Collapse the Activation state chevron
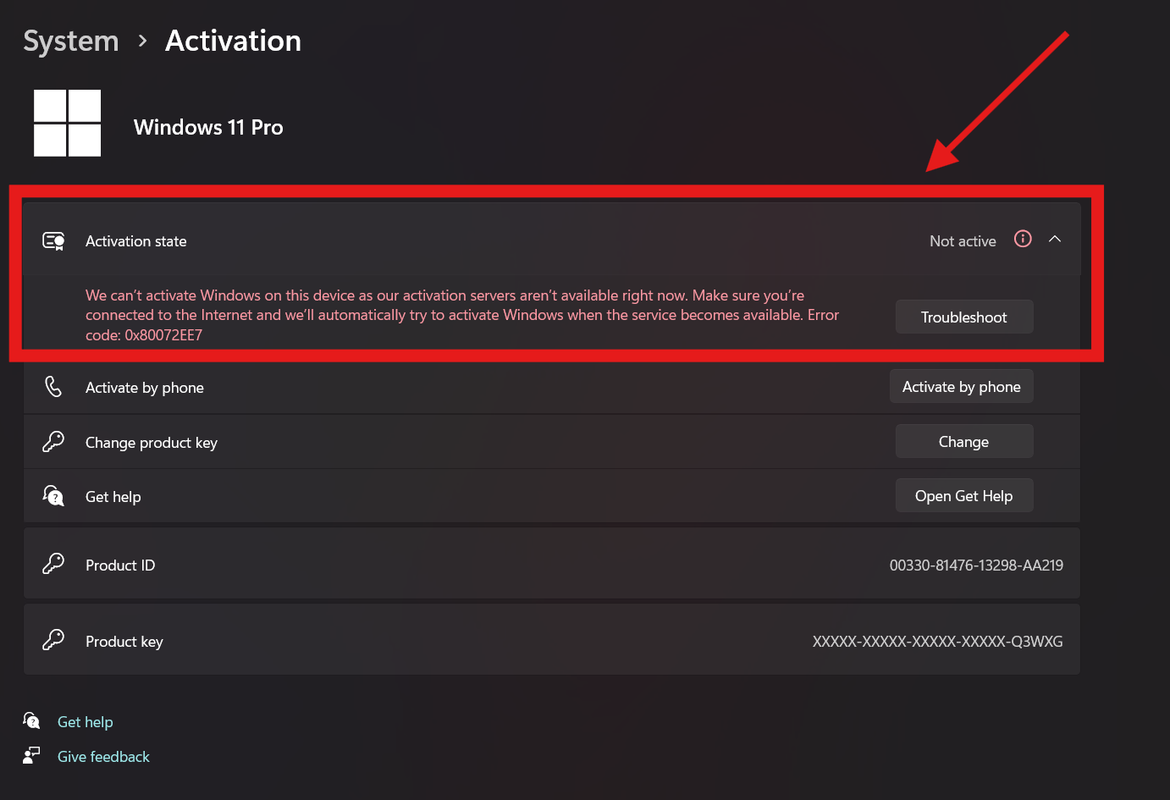 [x=1055, y=239]
